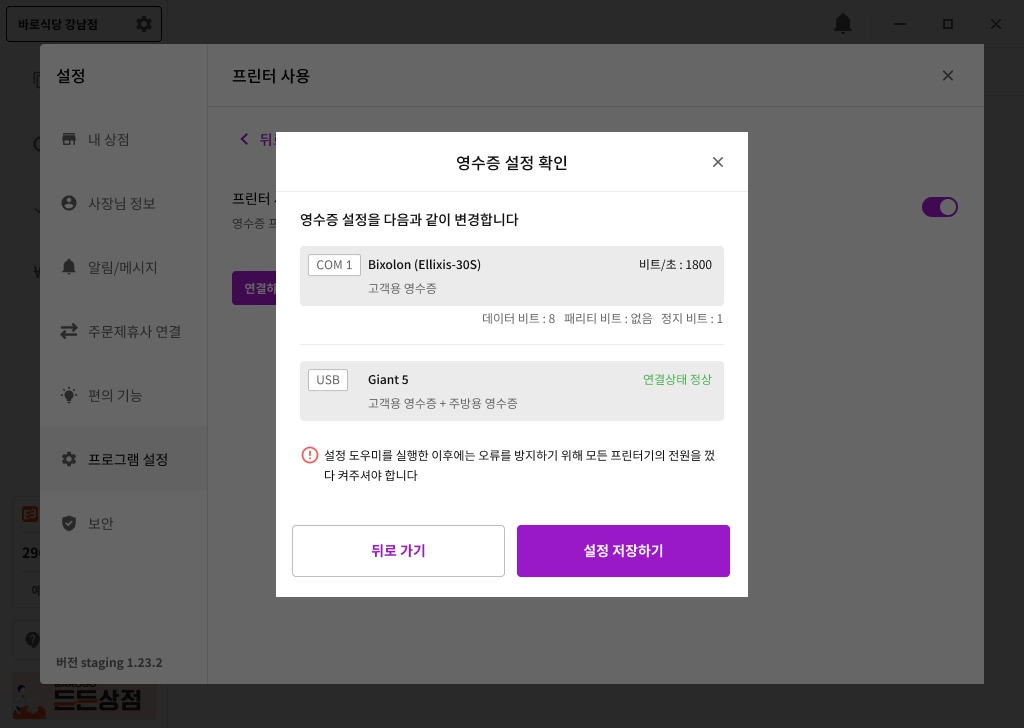The height and width of the screenshot is (728, 1024).
Task: Click the back chevron under 프린터 사용
Action: (244, 139)
